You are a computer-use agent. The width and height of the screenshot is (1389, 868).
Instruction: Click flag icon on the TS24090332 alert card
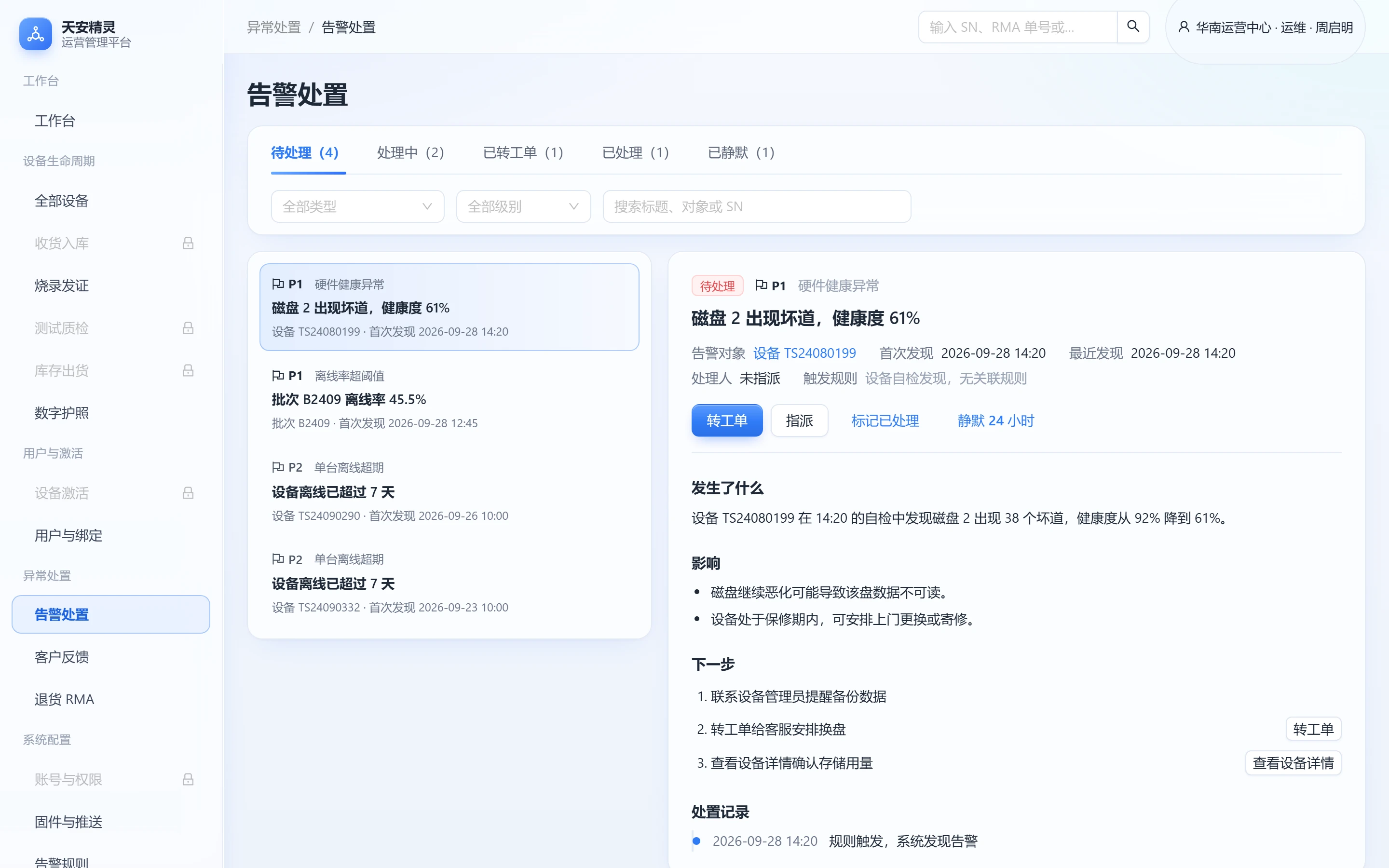[x=278, y=559]
